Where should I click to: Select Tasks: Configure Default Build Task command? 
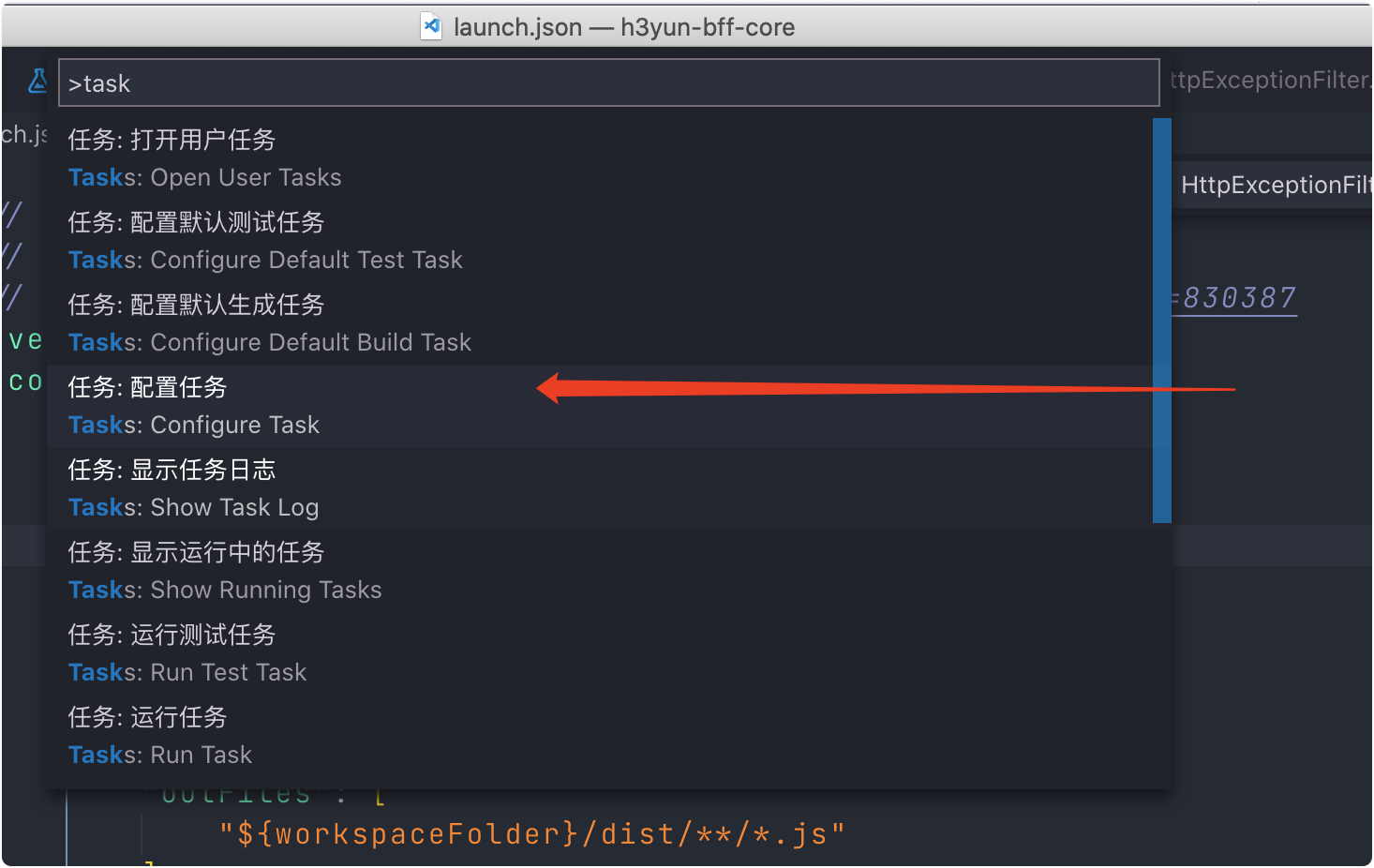[600, 324]
